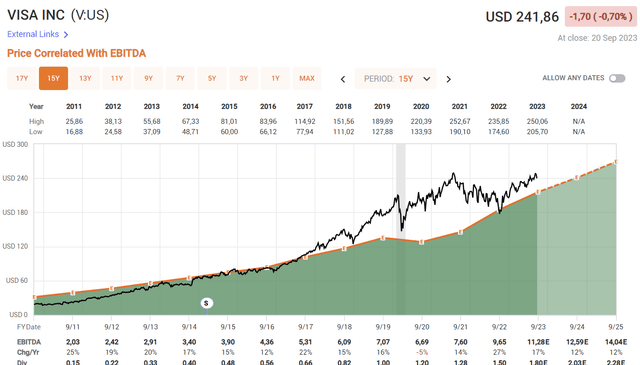
Task: Click the USD 241,86 price
Action: click(x=522, y=17)
